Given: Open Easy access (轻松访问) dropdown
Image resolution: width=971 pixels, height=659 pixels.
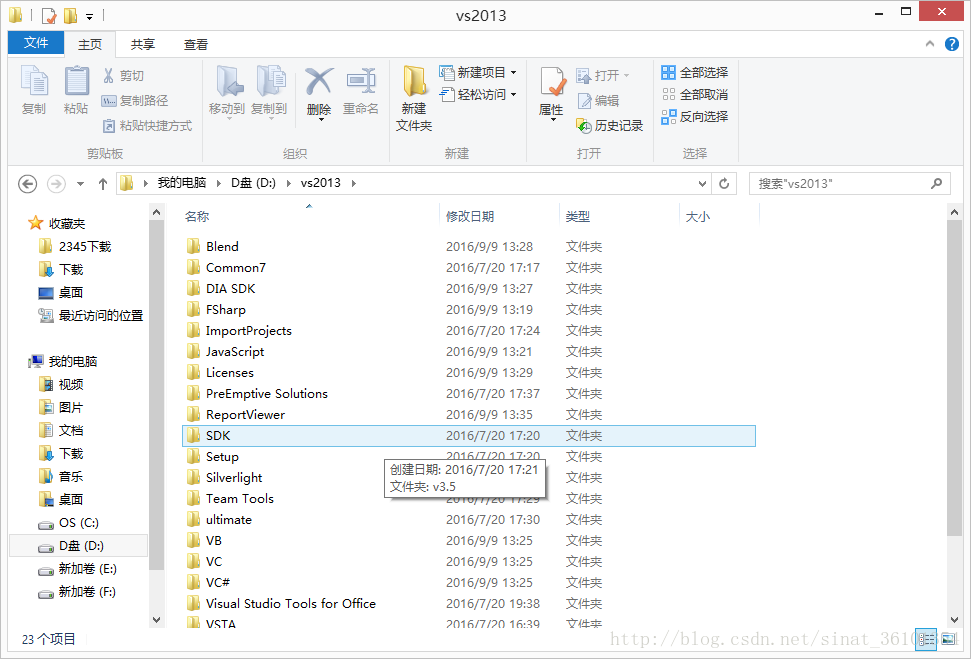Looking at the screenshot, I should pyautogui.click(x=477, y=95).
